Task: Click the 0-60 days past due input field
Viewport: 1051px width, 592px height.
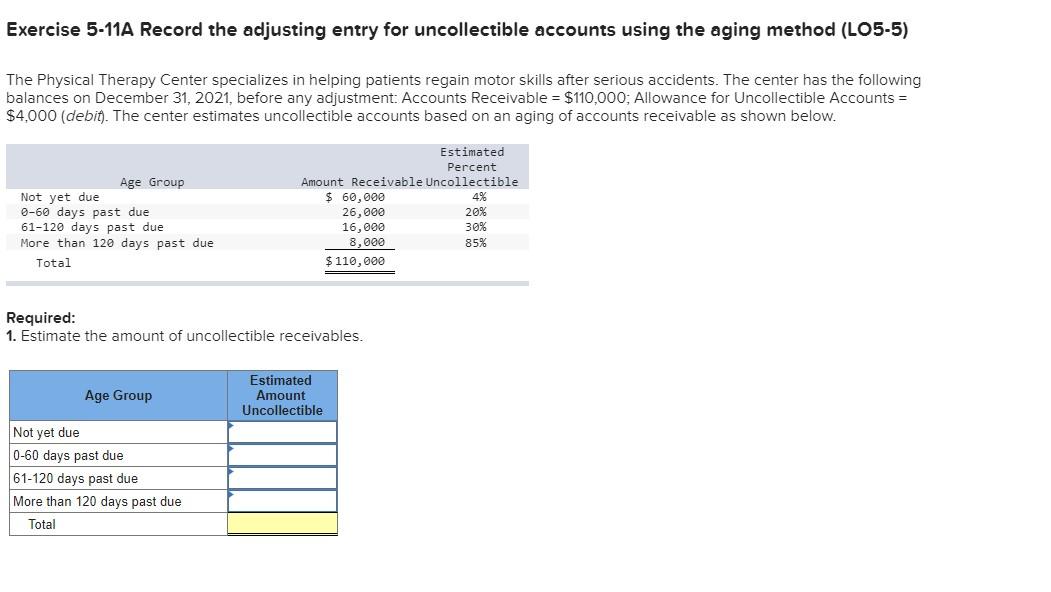Action: tap(281, 454)
